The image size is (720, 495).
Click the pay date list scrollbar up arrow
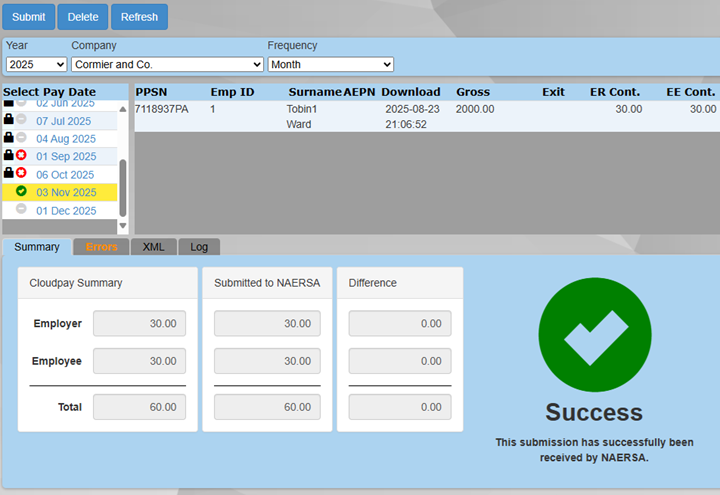click(x=123, y=109)
